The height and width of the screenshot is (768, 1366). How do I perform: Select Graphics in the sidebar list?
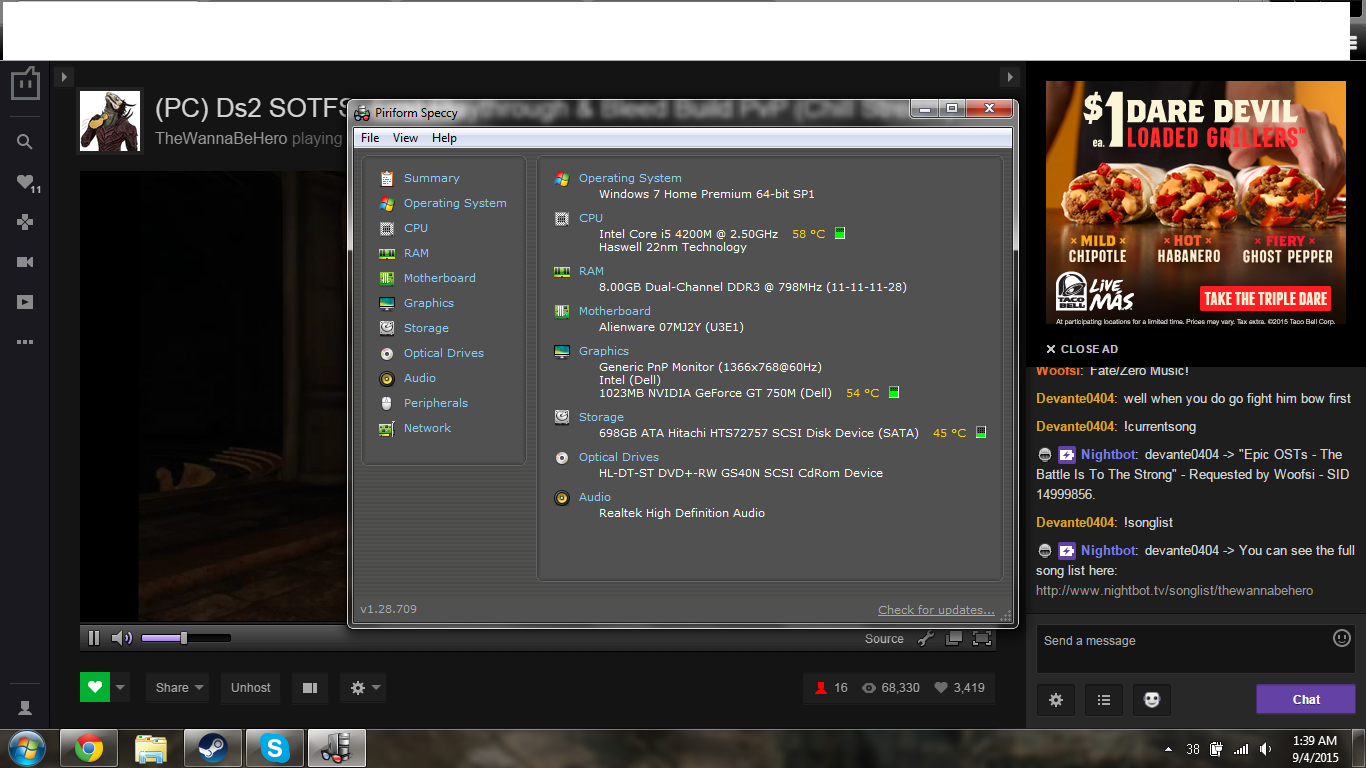coord(429,303)
